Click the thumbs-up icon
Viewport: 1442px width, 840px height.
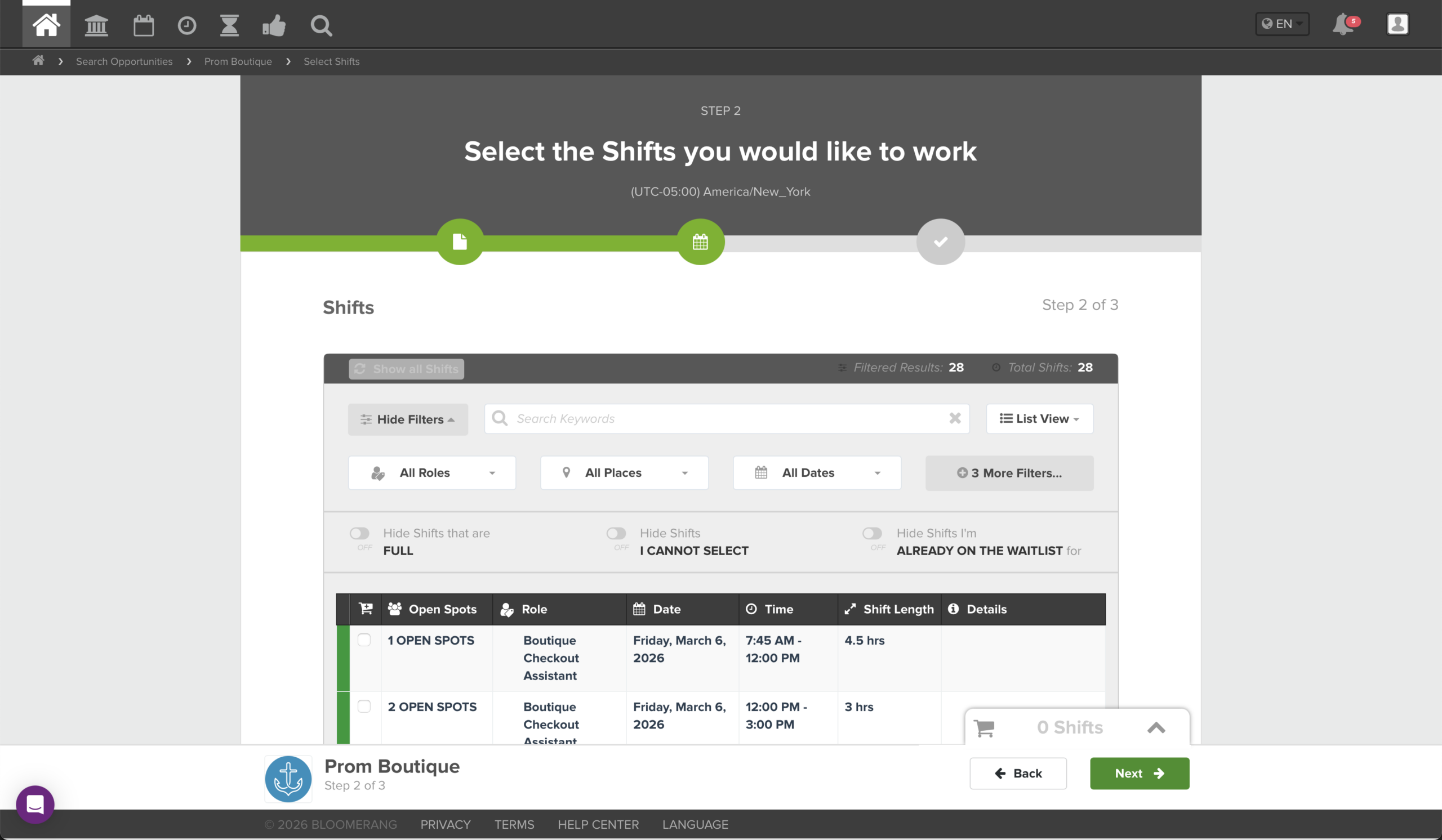[274, 25]
